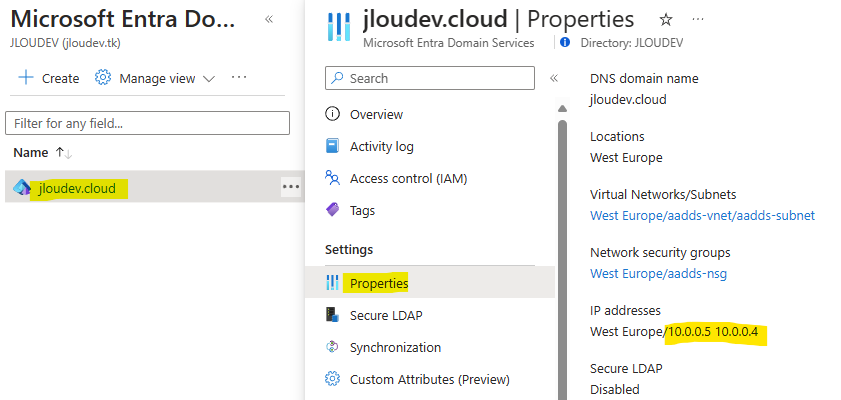The width and height of the screenshot is (841, 400).
Task: Open West Europe/aadds-nsg link
Action: coord(658,273)
